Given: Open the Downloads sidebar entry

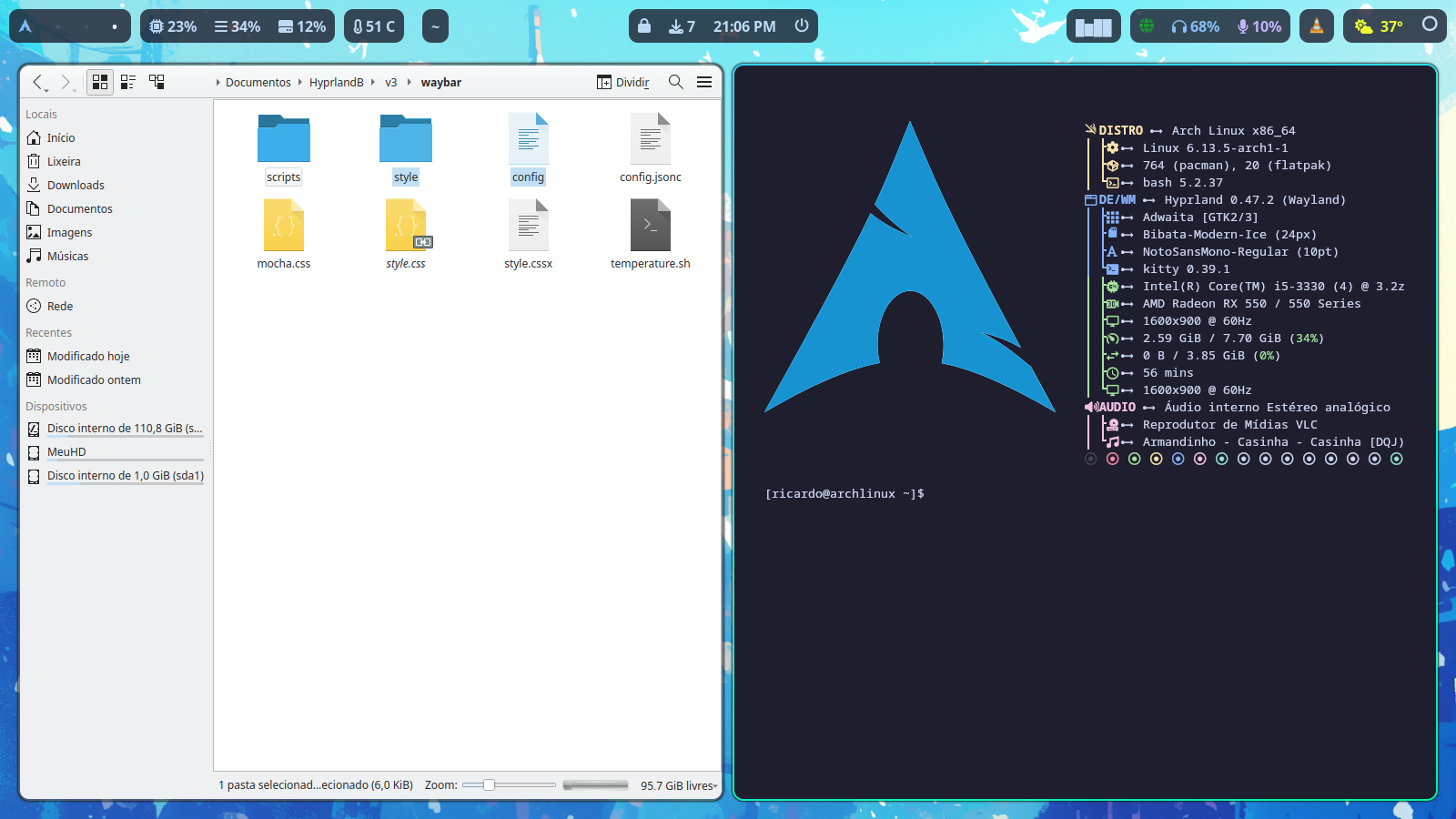Looking at the screenshot, I should [76, 185].
